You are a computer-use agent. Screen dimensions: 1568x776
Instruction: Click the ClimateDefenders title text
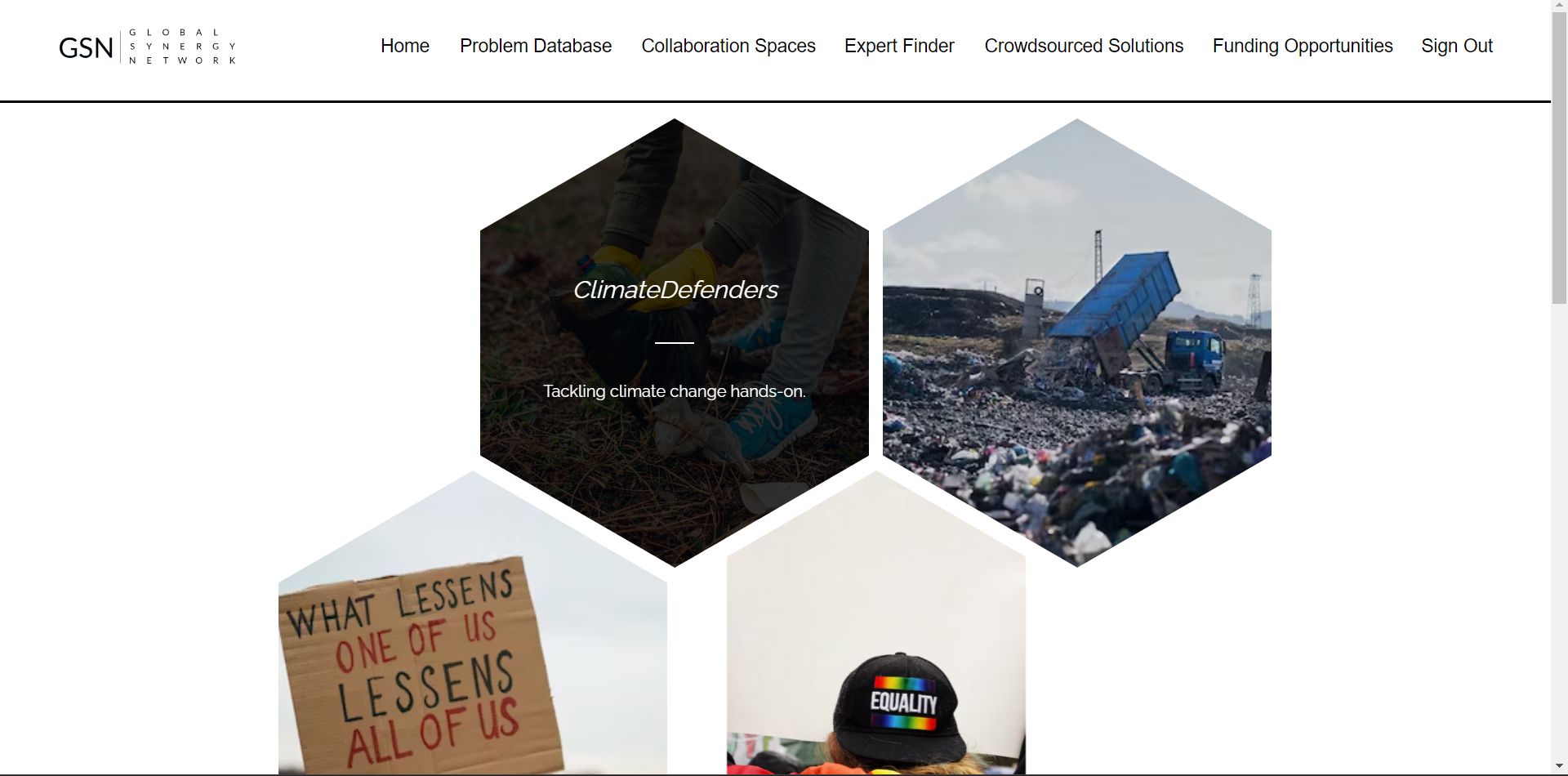coord(675,289)
